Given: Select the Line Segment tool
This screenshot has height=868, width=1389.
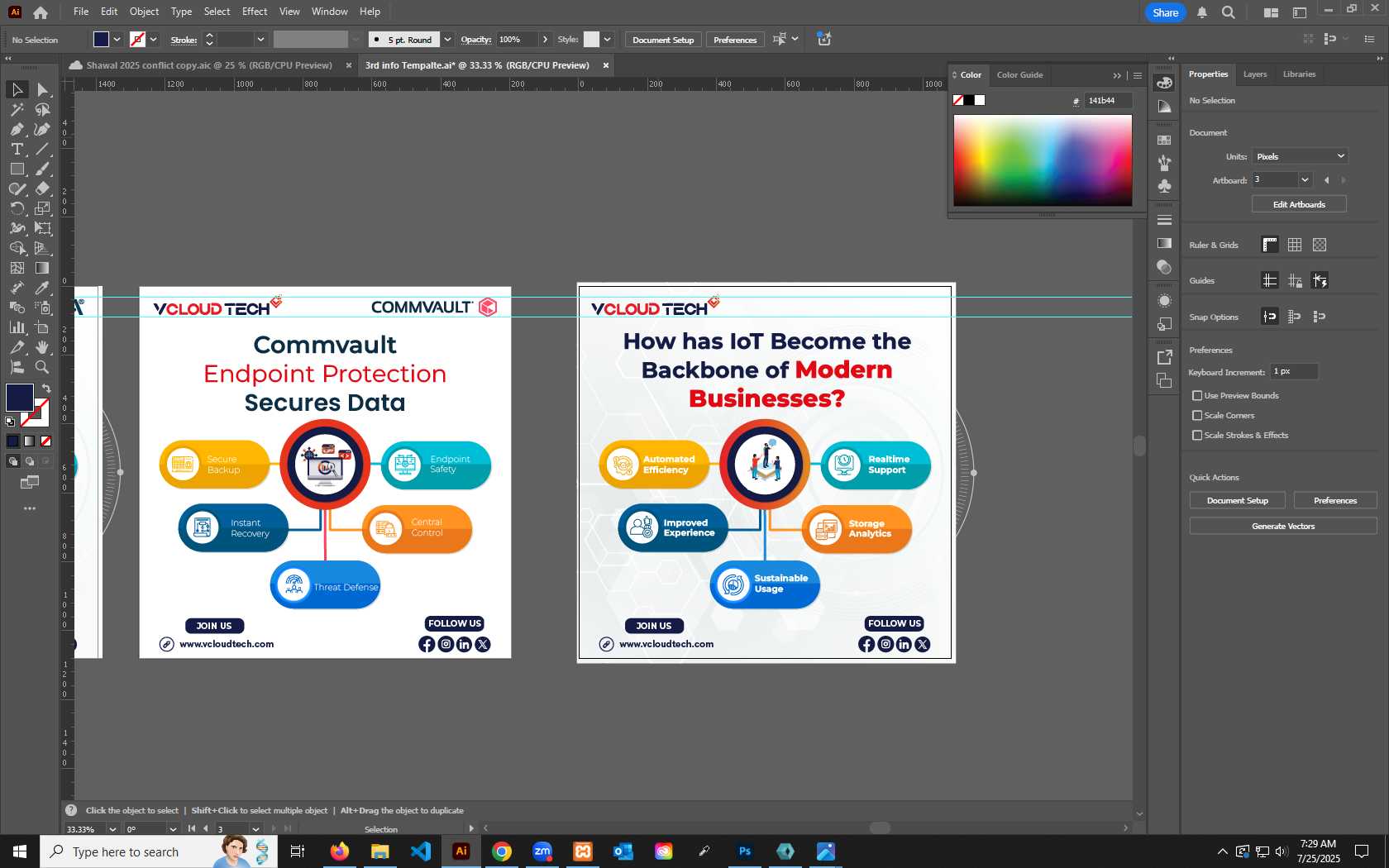Looking at the screenshot, I should click(42, 149).
